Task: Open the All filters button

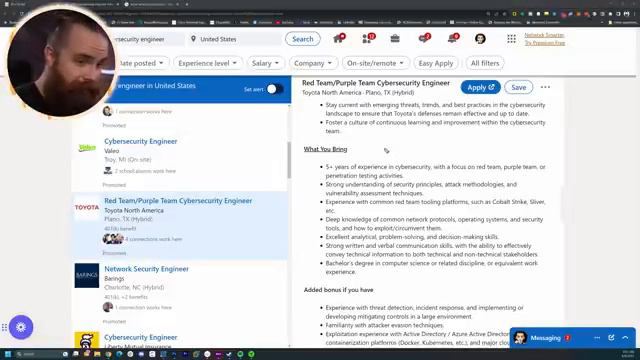Action: click(485, 63)
